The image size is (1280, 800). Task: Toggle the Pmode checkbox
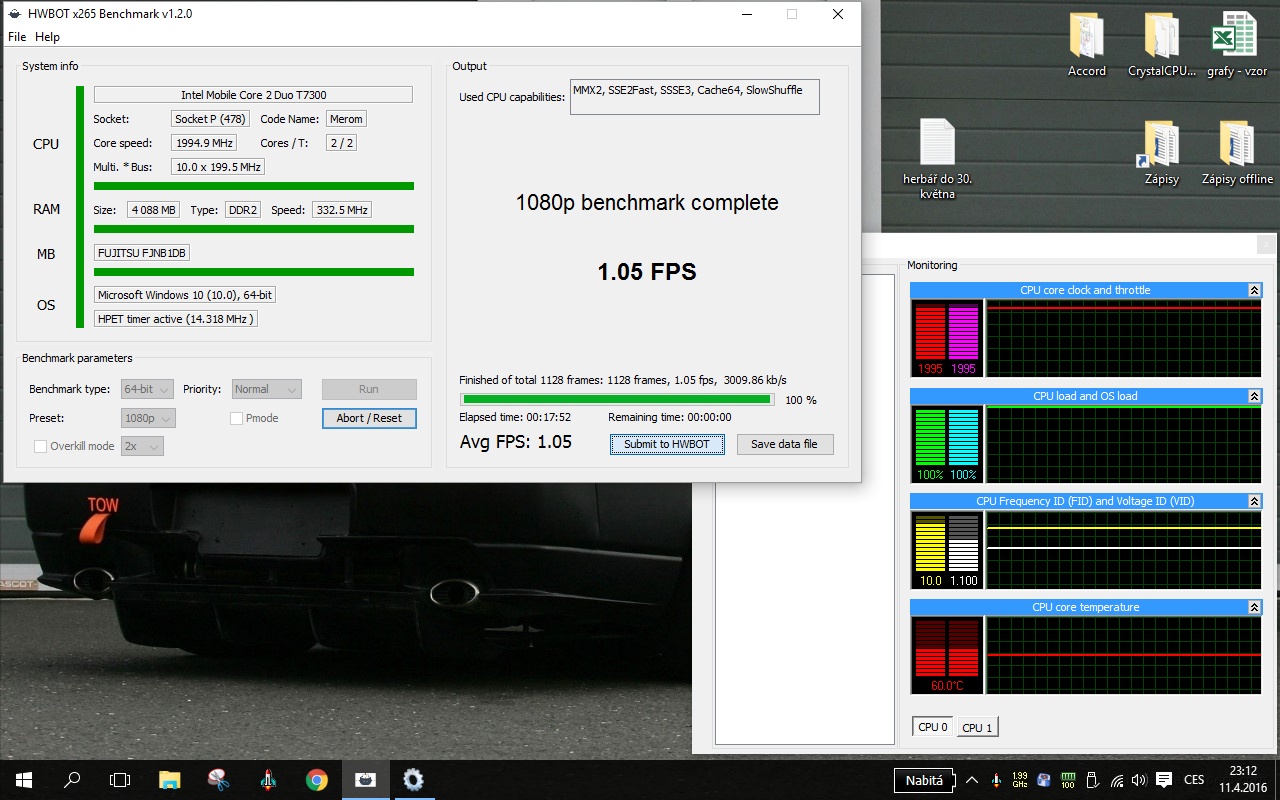coord(236,418)
